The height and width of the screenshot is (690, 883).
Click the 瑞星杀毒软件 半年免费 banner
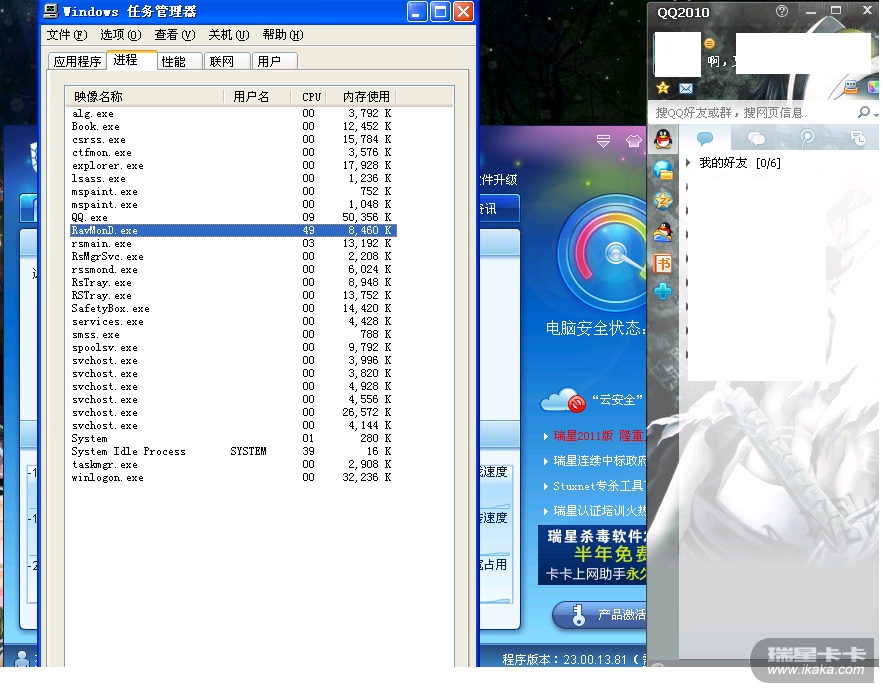point(592,555)
